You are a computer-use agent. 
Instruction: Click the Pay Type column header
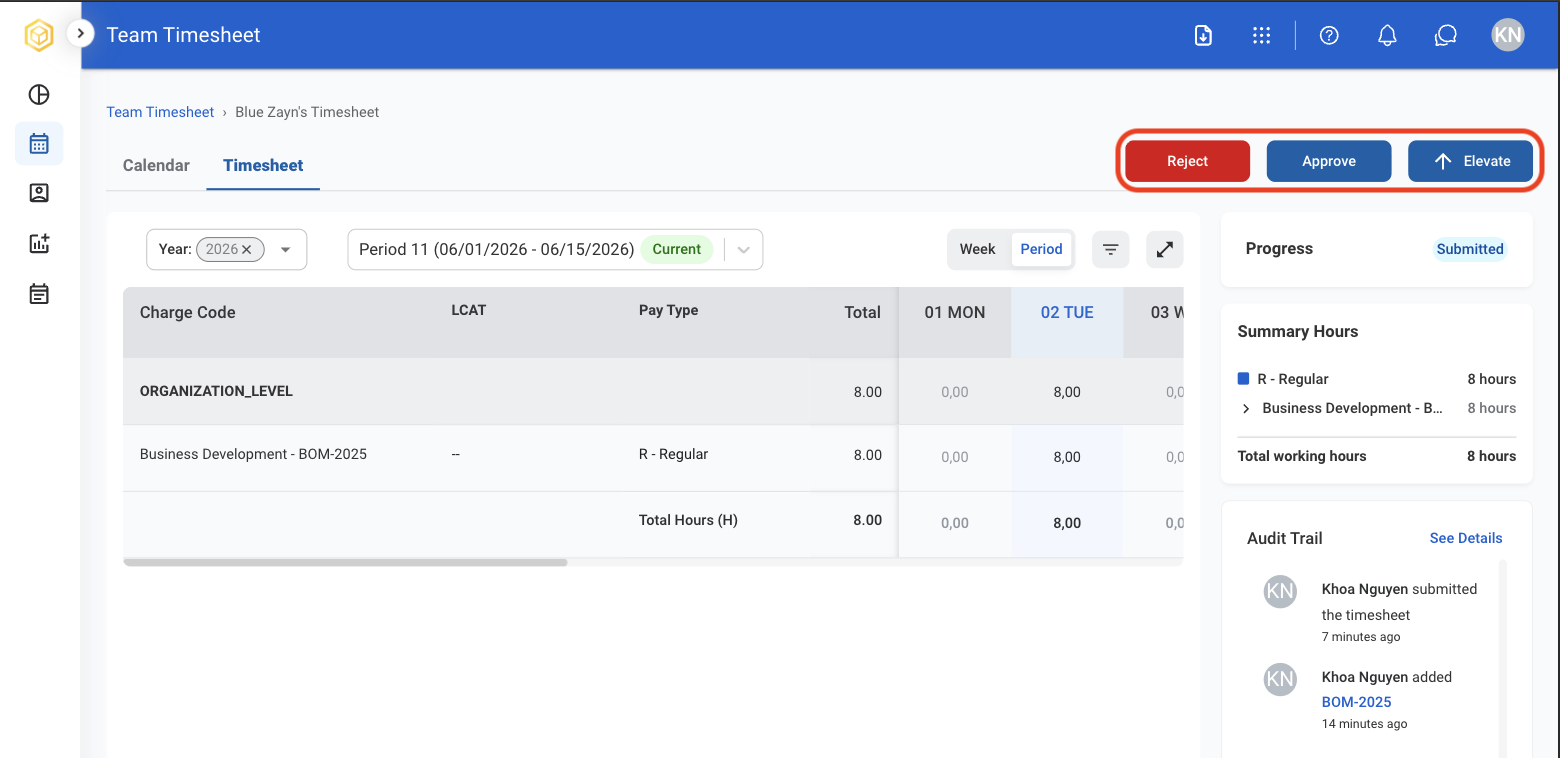coord(668,310)
